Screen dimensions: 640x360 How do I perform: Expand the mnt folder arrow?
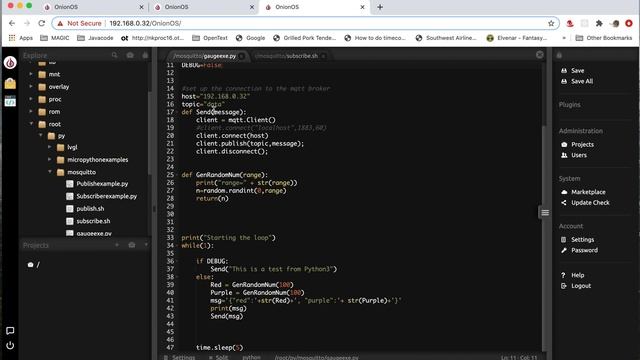(31, 74)
